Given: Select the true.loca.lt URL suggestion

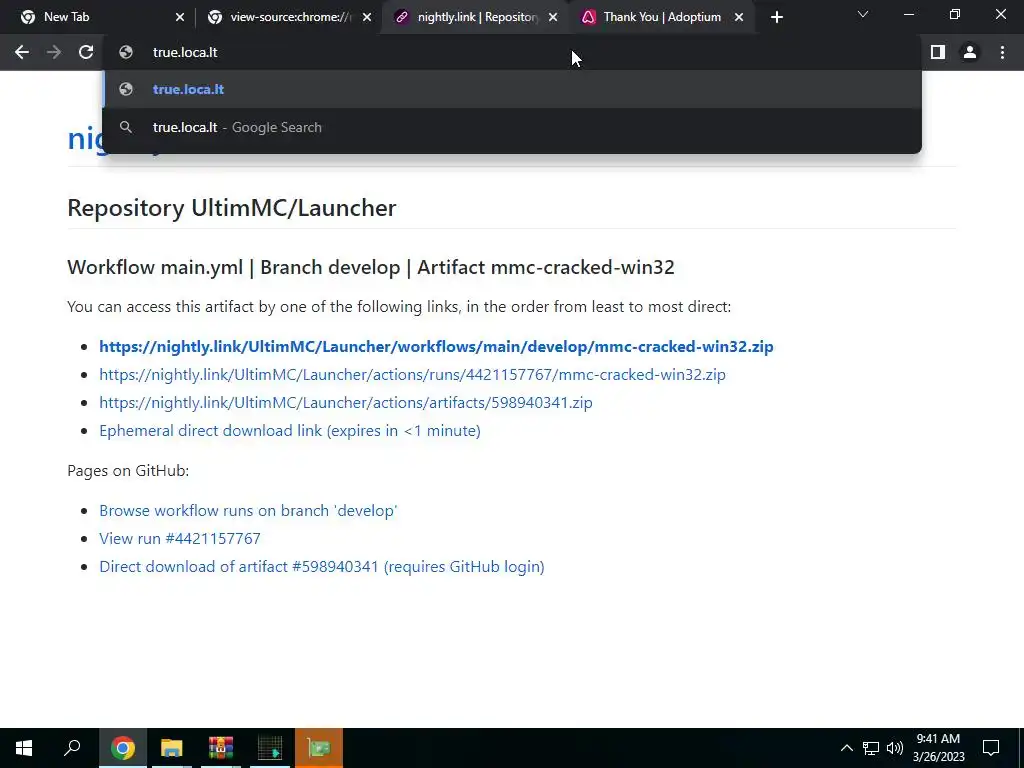Looking at the screenshot, I should [512, 89].
